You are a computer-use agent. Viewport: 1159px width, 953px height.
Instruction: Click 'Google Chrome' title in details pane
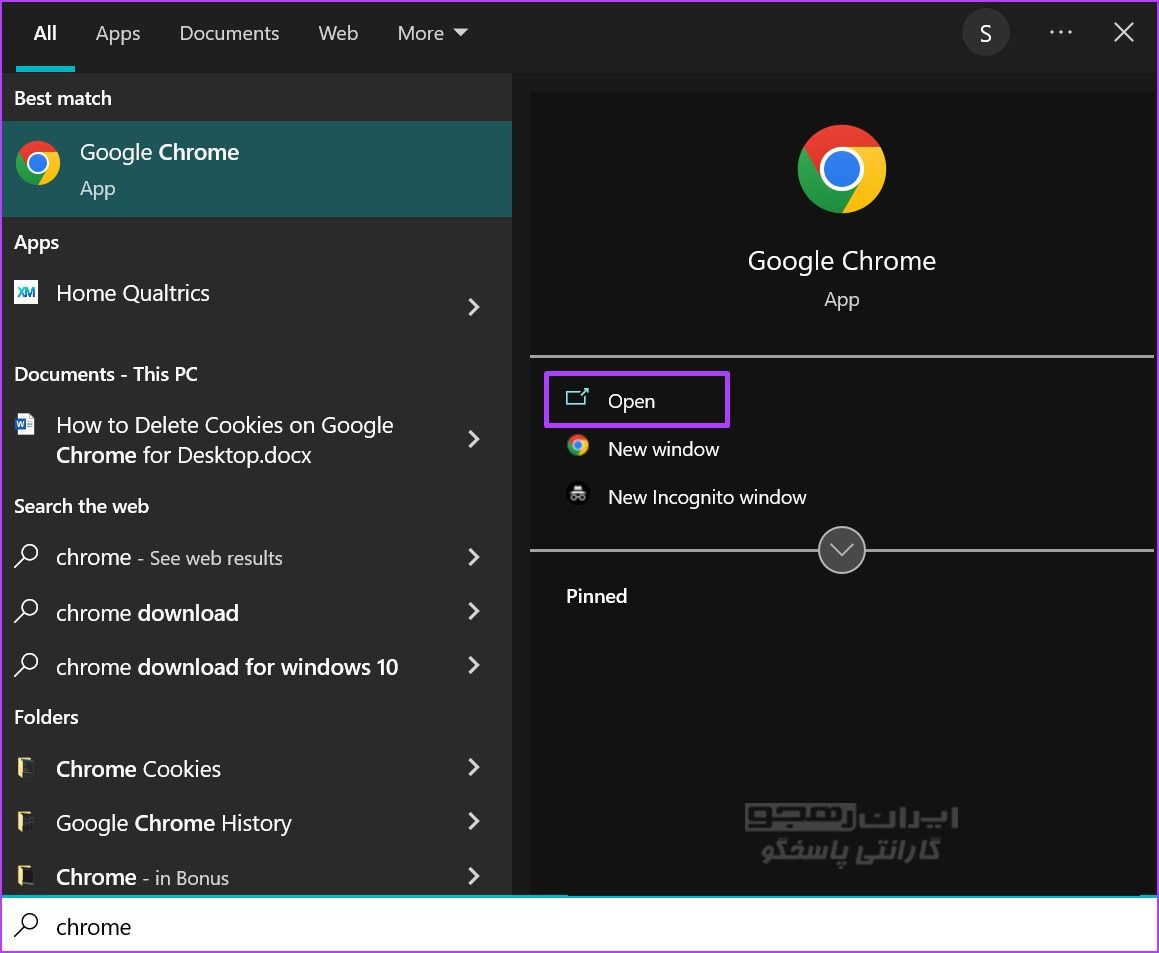coord(841,262)
